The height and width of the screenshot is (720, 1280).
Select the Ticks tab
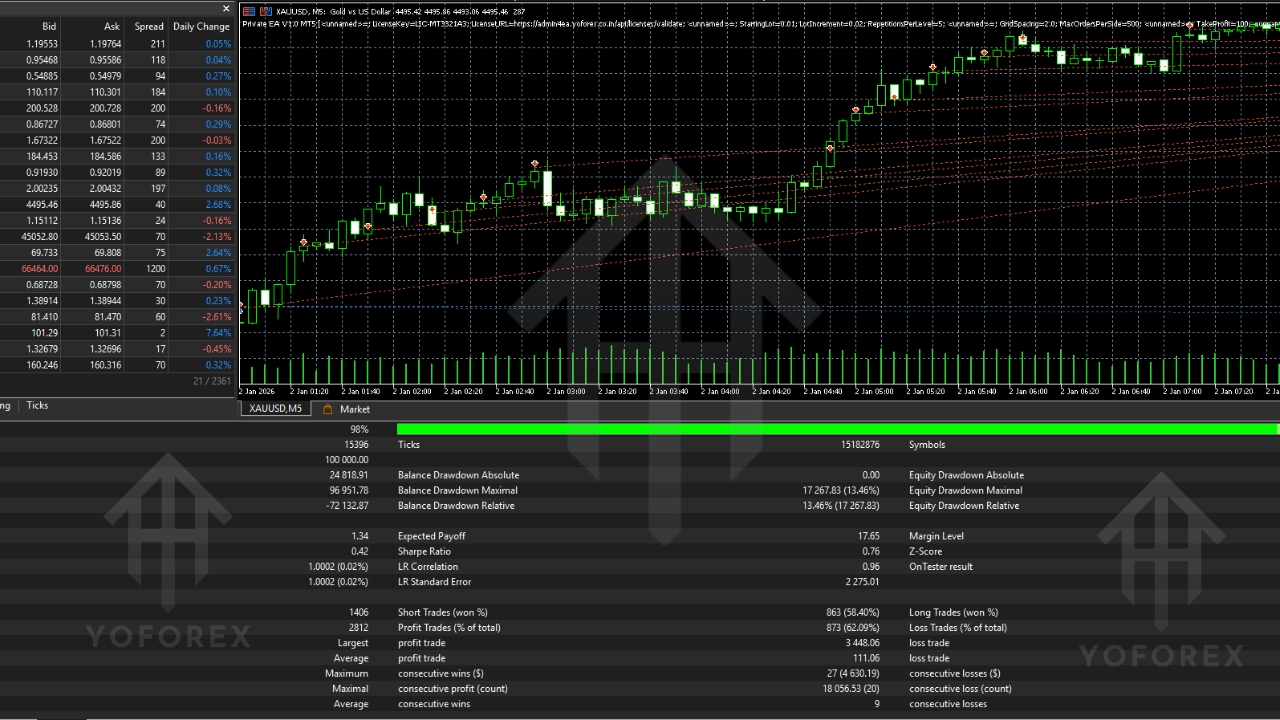click(x=37, y=405)
